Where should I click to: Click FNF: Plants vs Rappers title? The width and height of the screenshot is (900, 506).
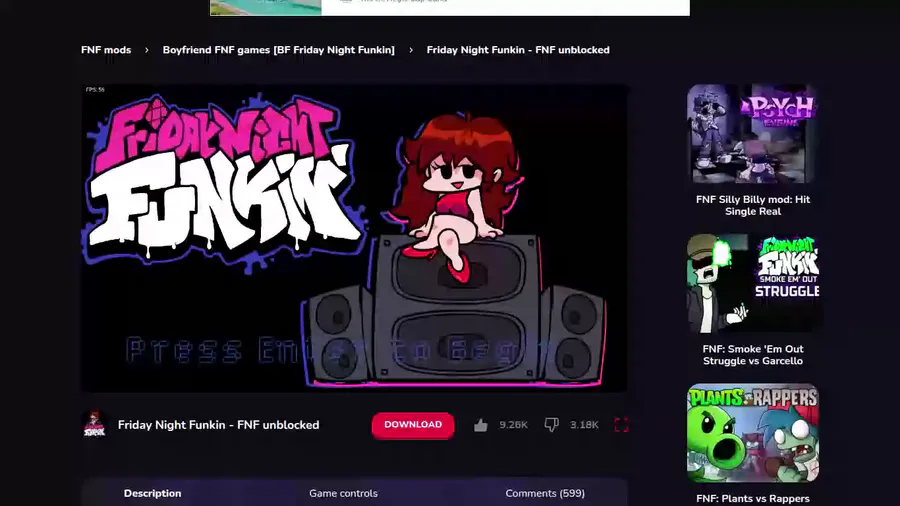coord(752,499)
